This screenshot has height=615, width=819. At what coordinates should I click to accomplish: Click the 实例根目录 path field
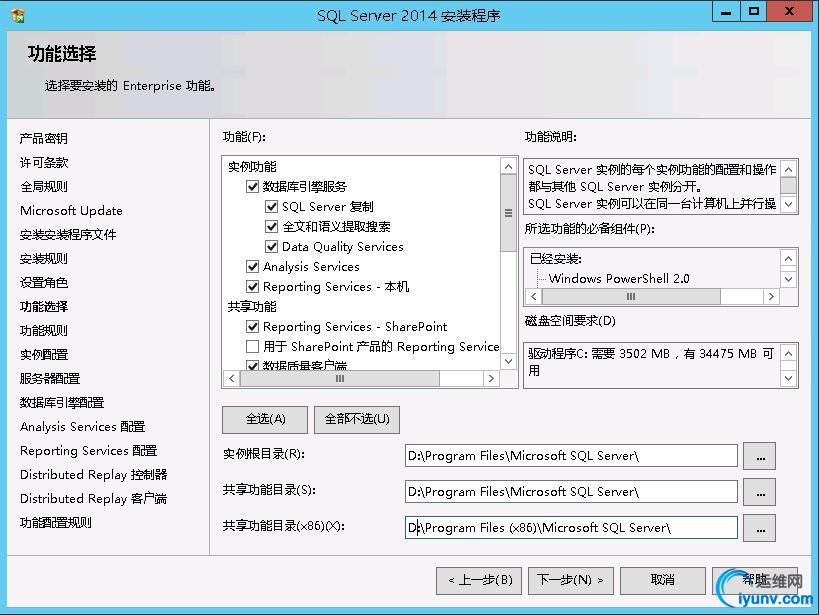[x=571, y=456]
